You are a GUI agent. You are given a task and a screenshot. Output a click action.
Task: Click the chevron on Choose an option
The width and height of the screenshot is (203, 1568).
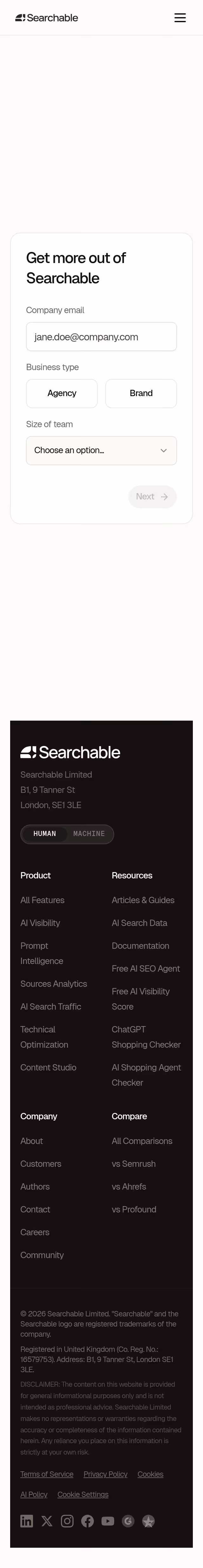coord(163,450)
